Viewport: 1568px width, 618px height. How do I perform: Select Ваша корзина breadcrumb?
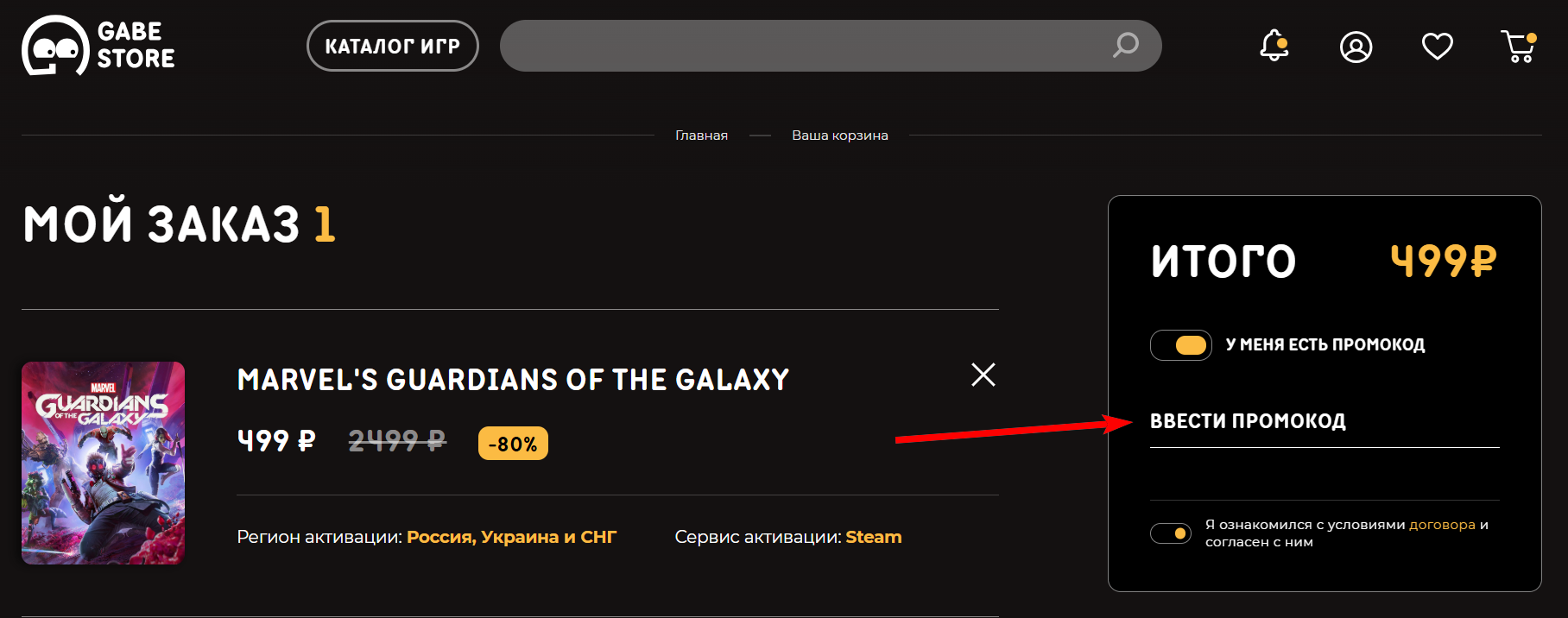840,135
